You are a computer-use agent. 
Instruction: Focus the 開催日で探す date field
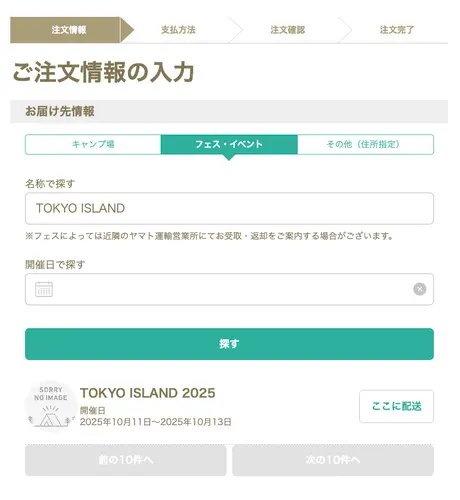pyautogui.click(x=229, y=289)
